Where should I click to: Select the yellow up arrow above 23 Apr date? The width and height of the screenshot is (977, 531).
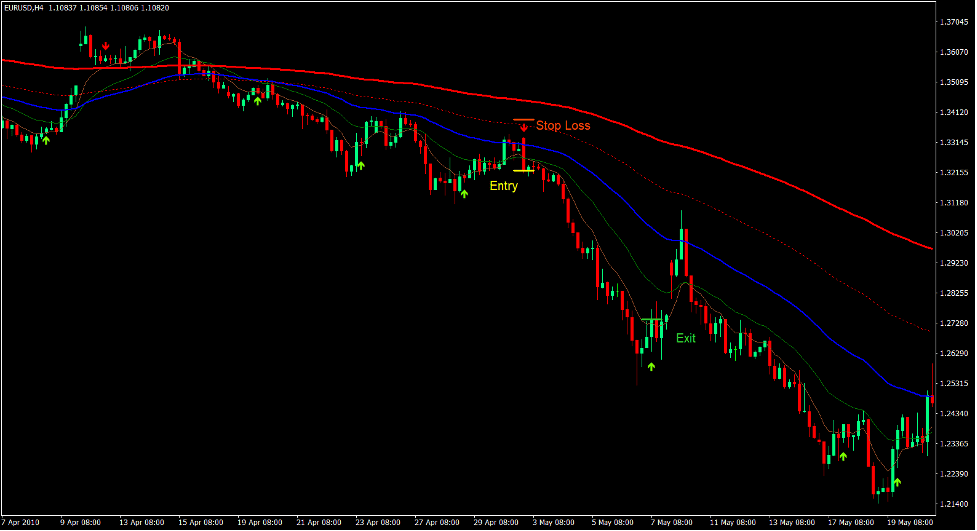tap(361, 162)
